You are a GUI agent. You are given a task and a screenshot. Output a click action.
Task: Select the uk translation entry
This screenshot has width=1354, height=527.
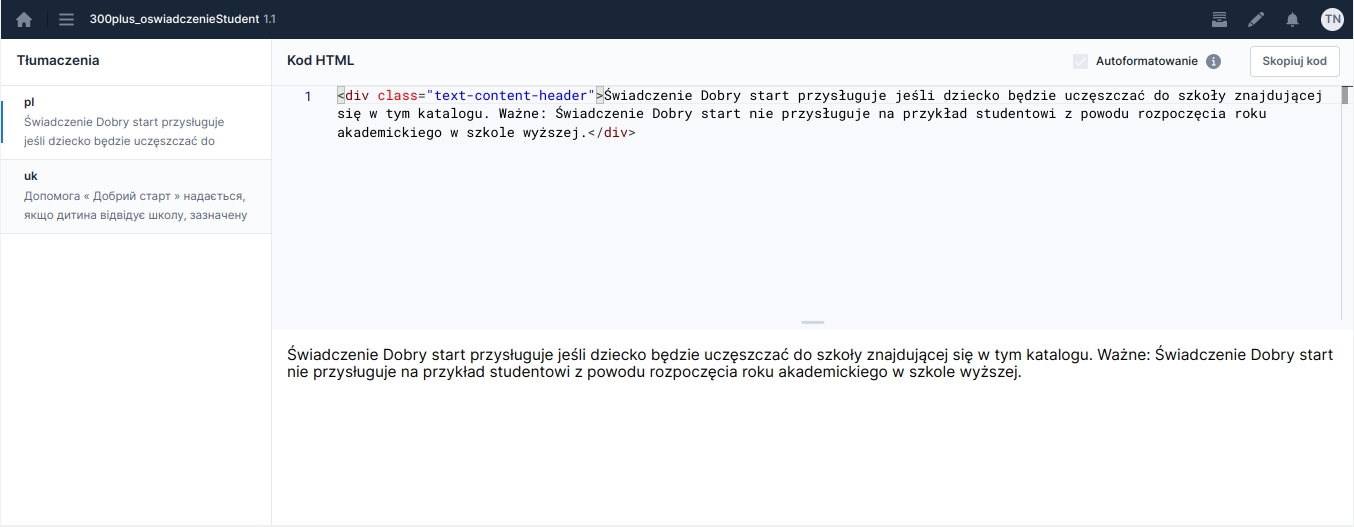point(135,196)
